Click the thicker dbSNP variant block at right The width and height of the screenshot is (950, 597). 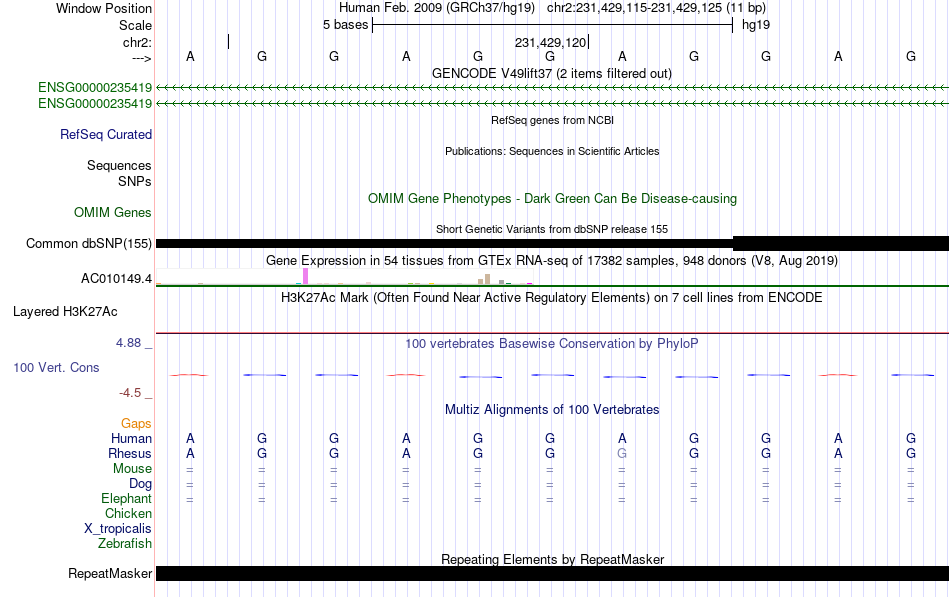841,244
